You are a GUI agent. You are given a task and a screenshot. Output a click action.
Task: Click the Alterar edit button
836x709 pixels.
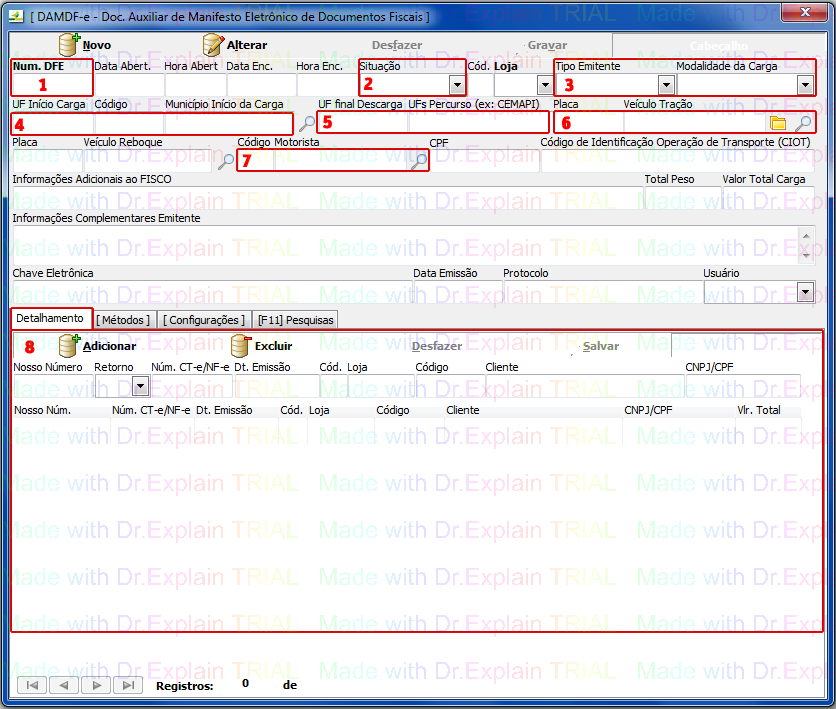click(x=234, y=45)
